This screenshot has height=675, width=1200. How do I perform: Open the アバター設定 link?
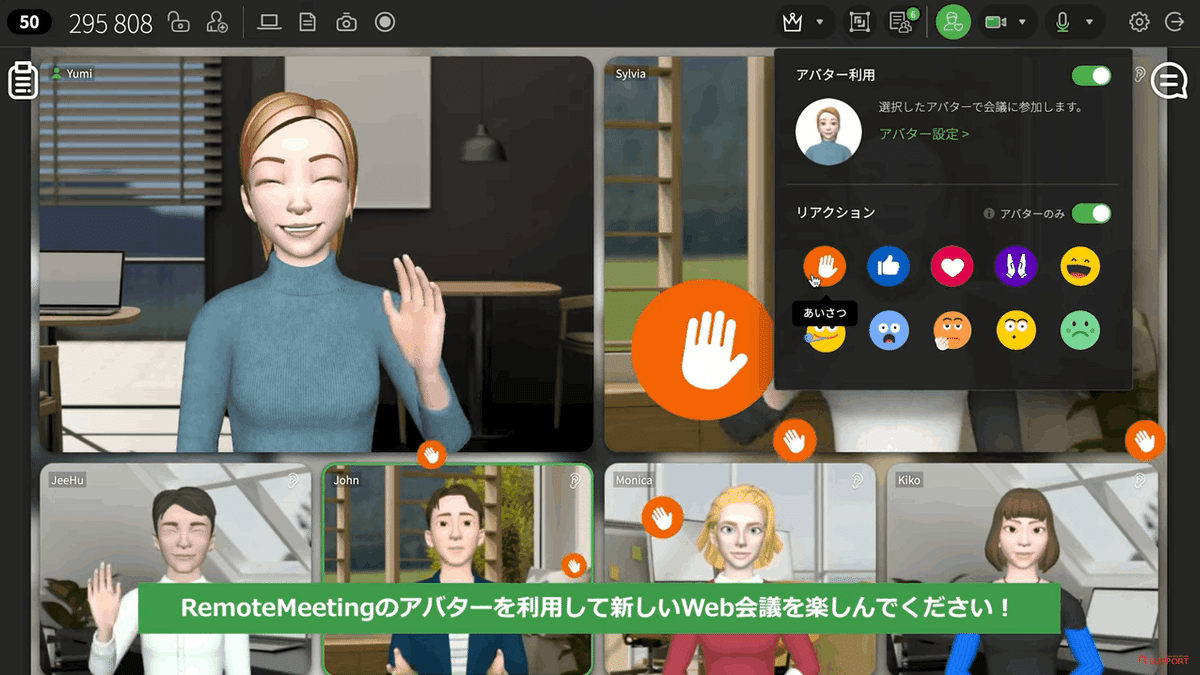pos(924,134)
